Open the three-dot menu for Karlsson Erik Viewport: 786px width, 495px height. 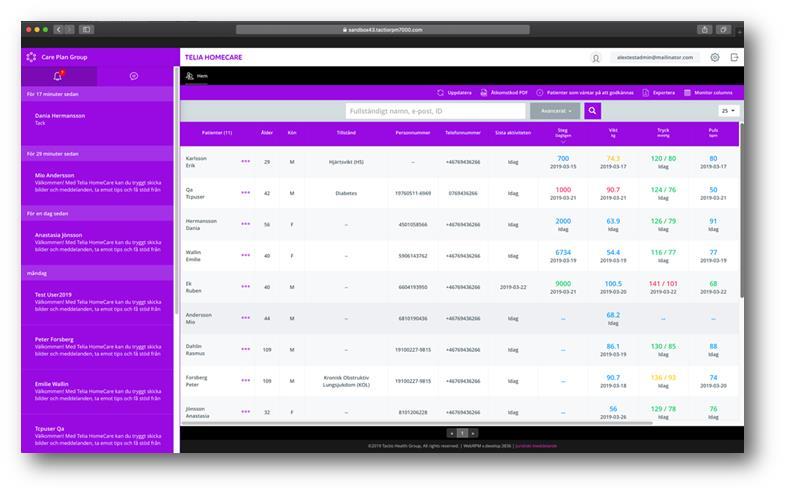coord(246,161)
